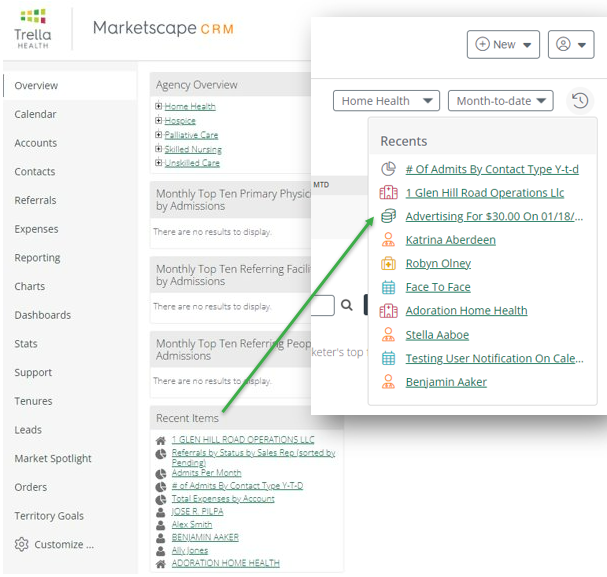Click building icon beside Adoration Home Health
The width and height of the screenshot is (607, 577).
click(x=388, y=311)
